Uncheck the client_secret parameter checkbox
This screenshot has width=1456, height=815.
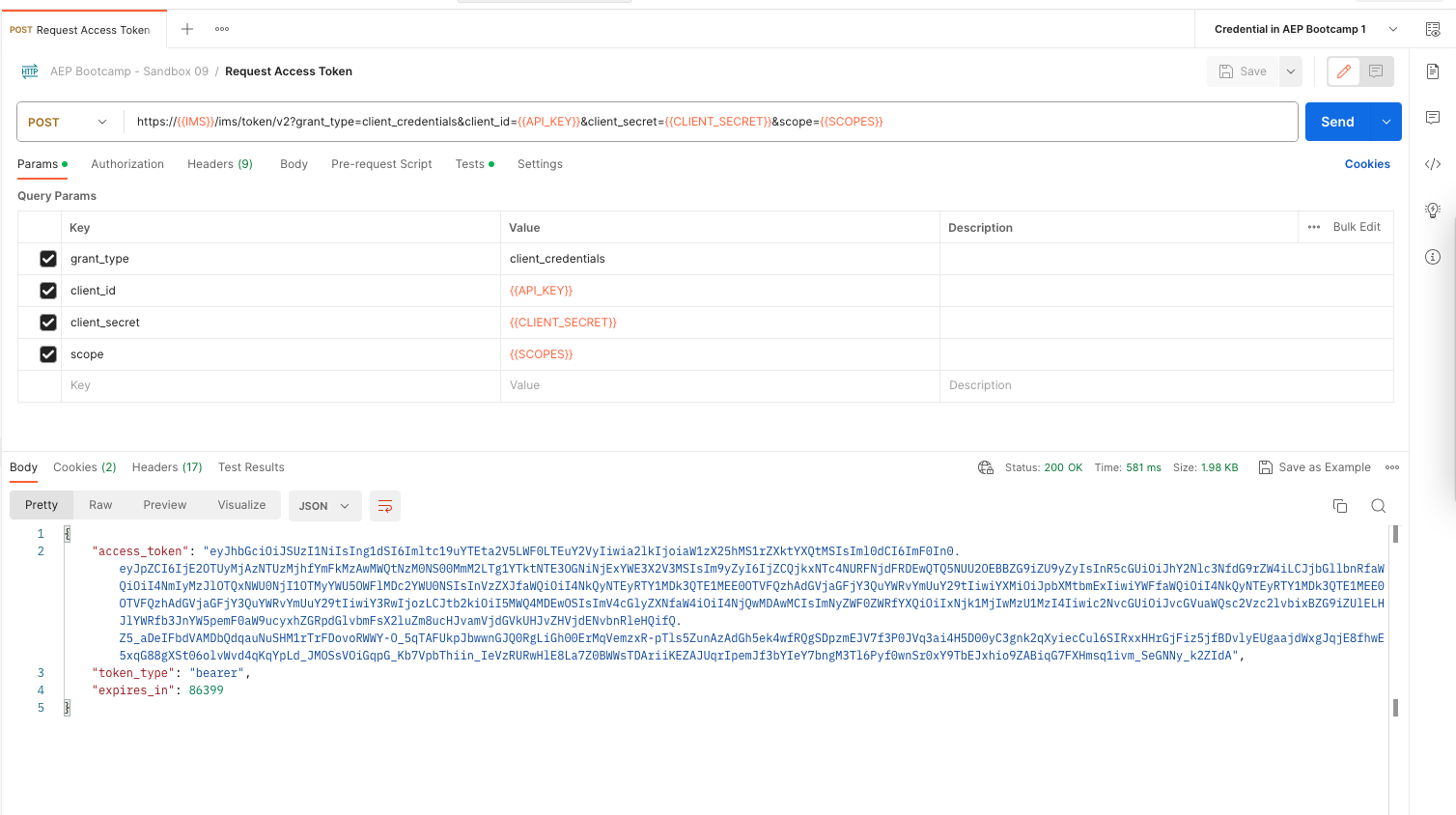click(x=48, y=323)
